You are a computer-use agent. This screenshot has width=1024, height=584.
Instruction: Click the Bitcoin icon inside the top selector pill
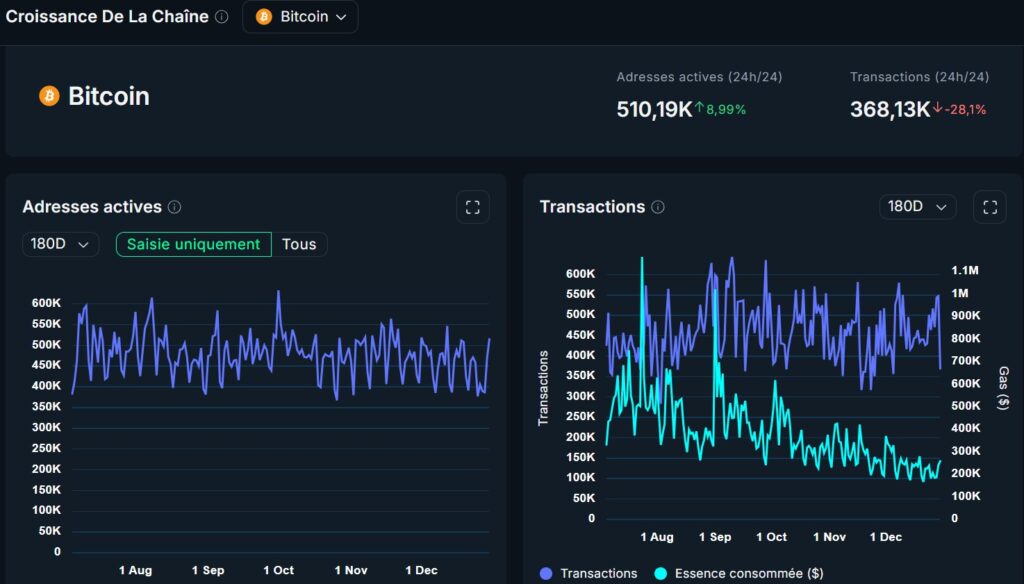pos(262,16)
